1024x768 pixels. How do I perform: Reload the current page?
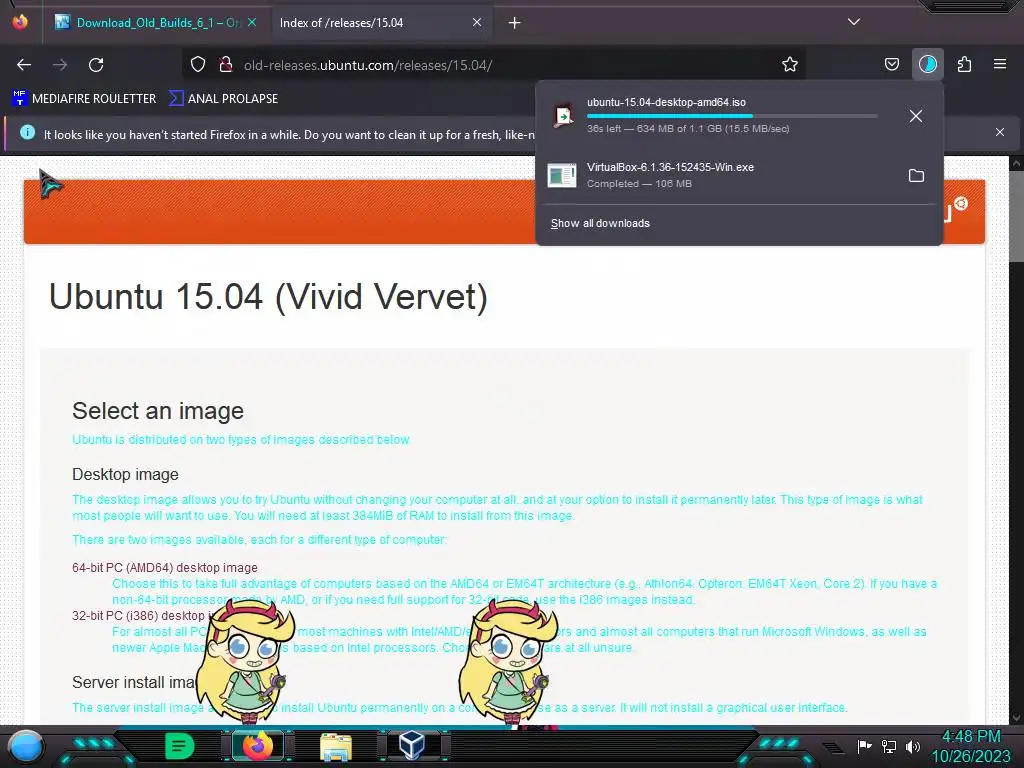coord(96,65)
